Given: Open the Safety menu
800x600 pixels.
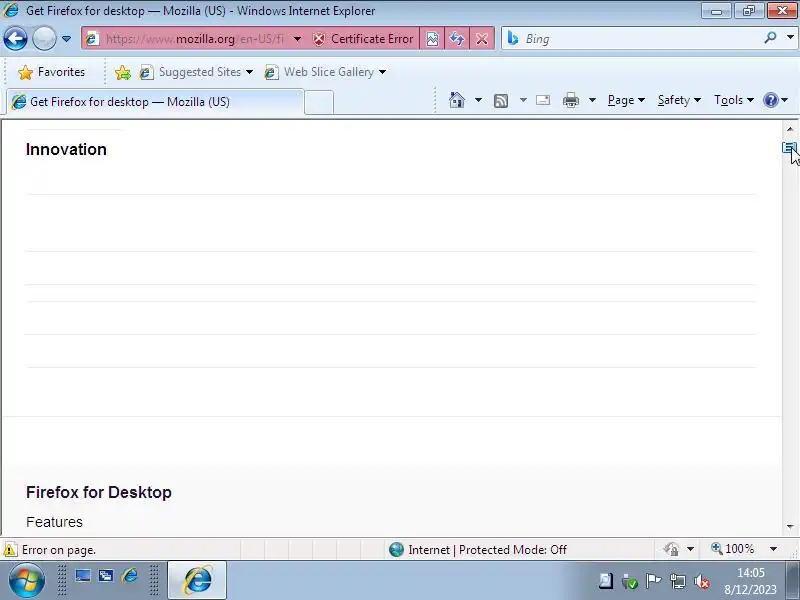Looking at the screenshot, I should coord(679,100).
